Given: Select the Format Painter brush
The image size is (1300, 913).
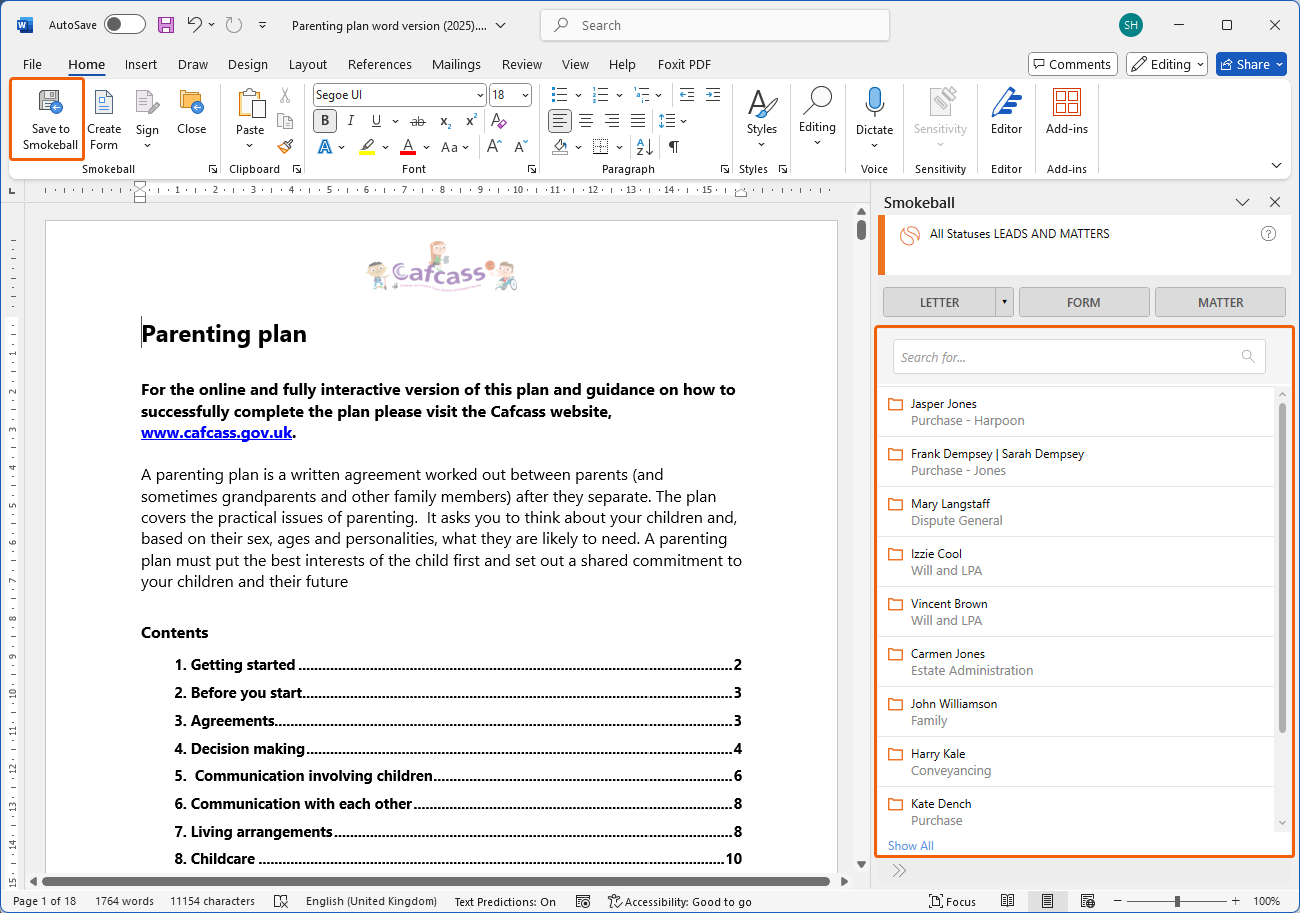Looking at the screenshot, I should click(285, 146).
